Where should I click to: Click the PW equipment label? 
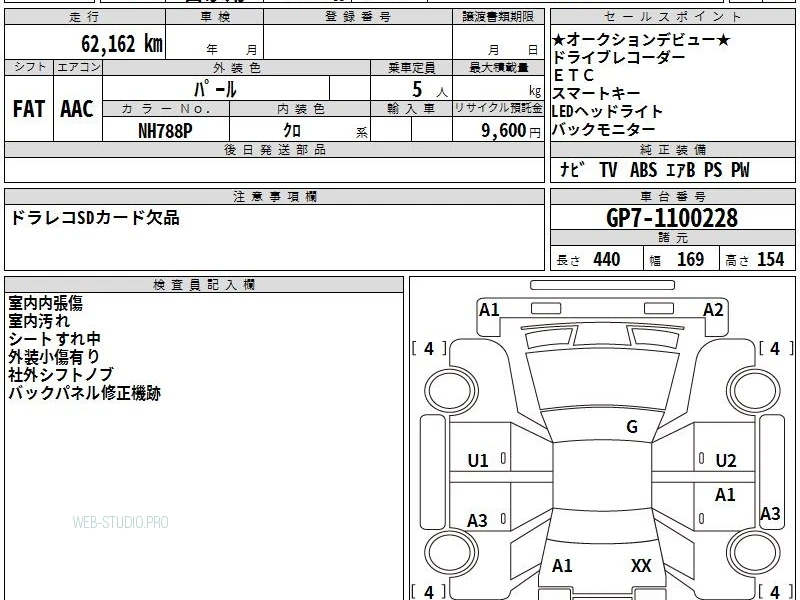click(x=740, y=170)
